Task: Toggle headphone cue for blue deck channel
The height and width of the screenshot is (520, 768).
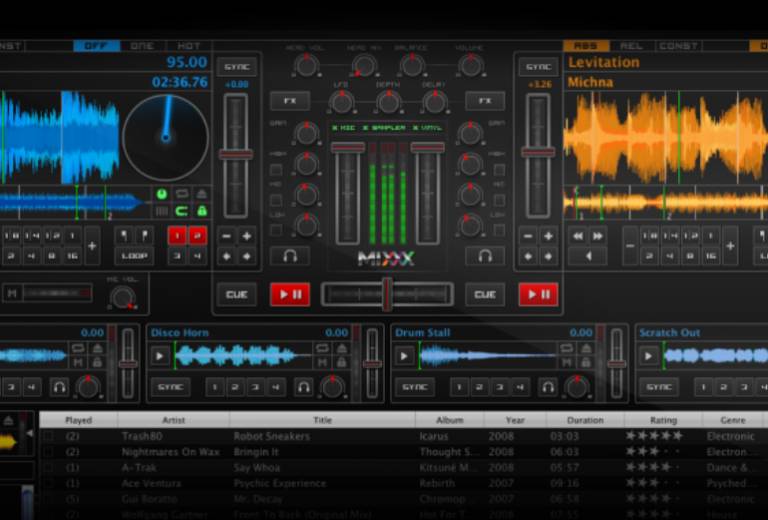Action: coord(290,256)
